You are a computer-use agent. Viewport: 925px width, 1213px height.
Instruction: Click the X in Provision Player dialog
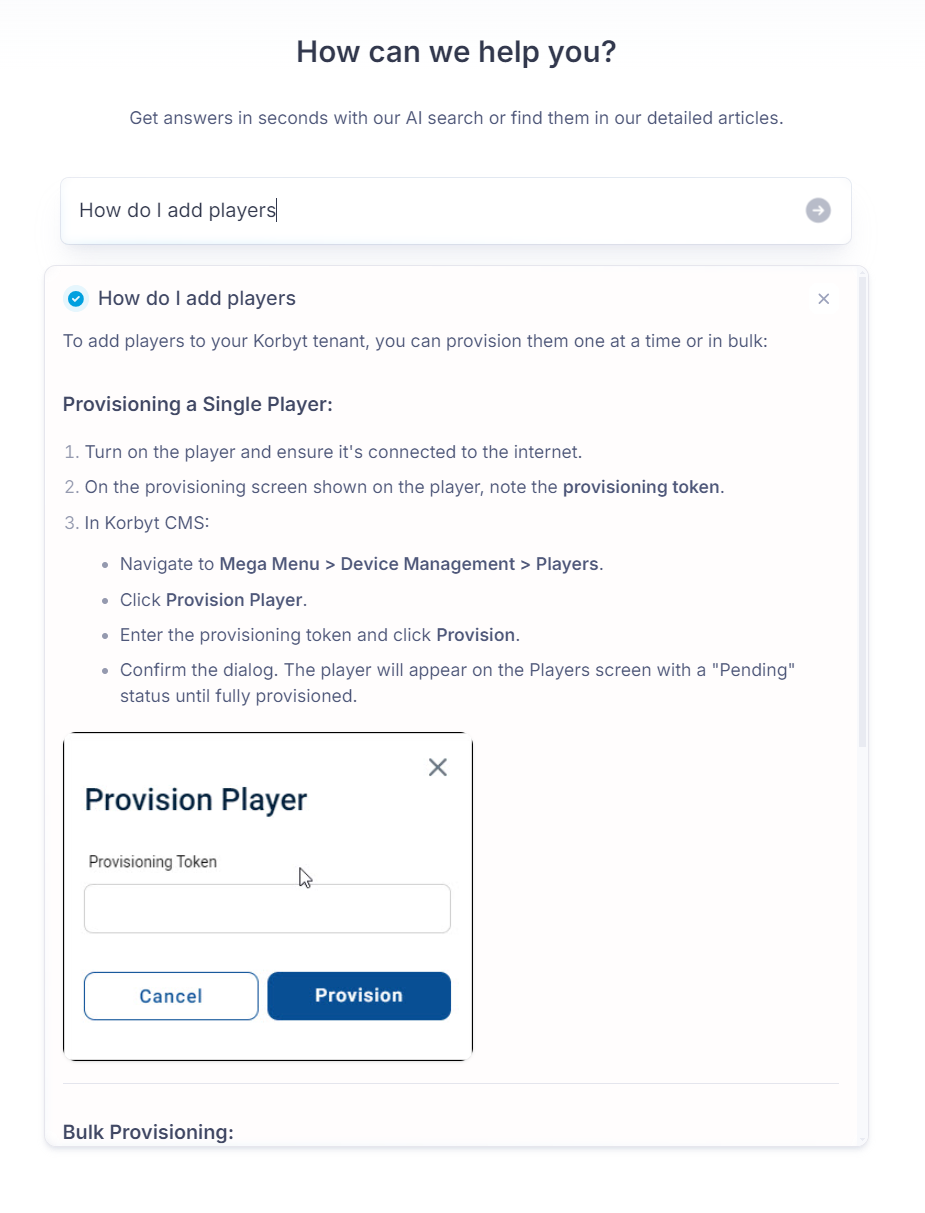pyautogui.click(x=437, y=767)
